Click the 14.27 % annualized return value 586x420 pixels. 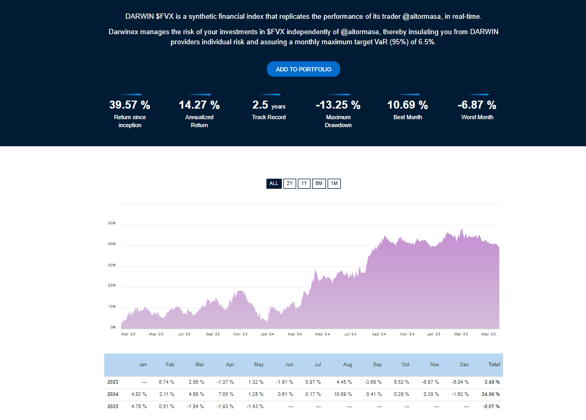click(199, 105)
